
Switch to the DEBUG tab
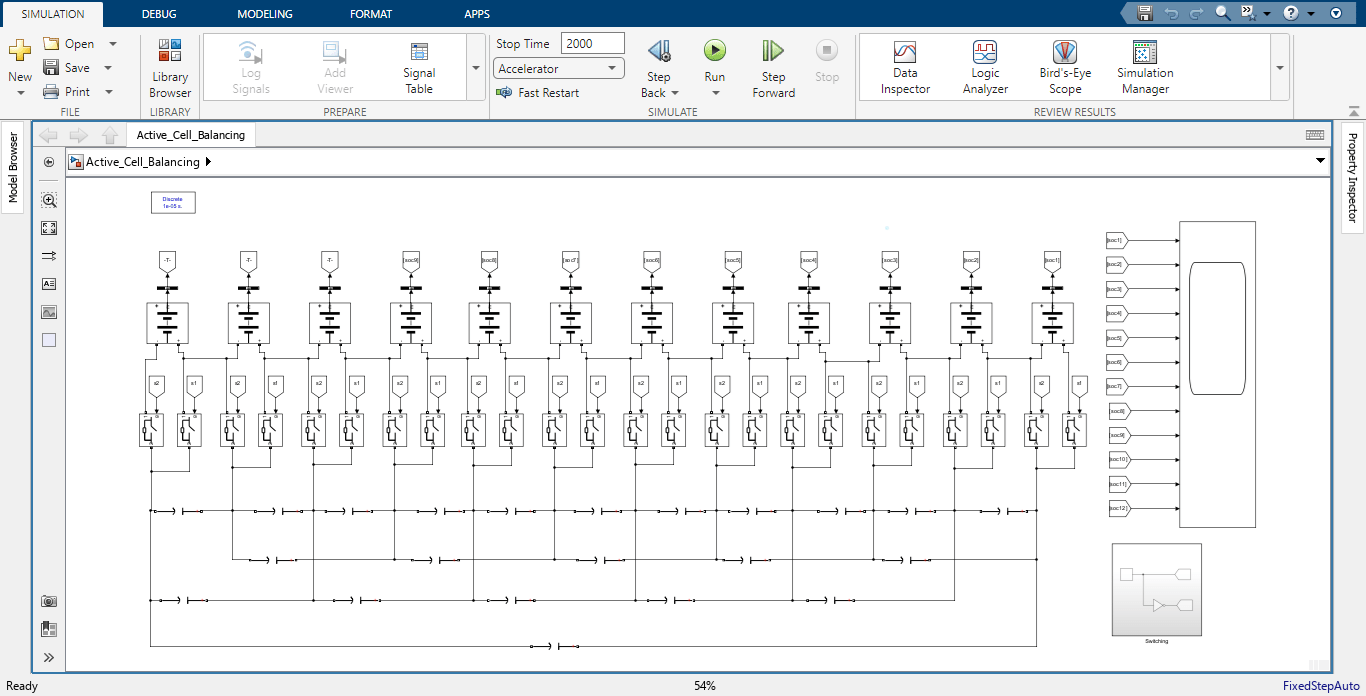tap(159, 14)
